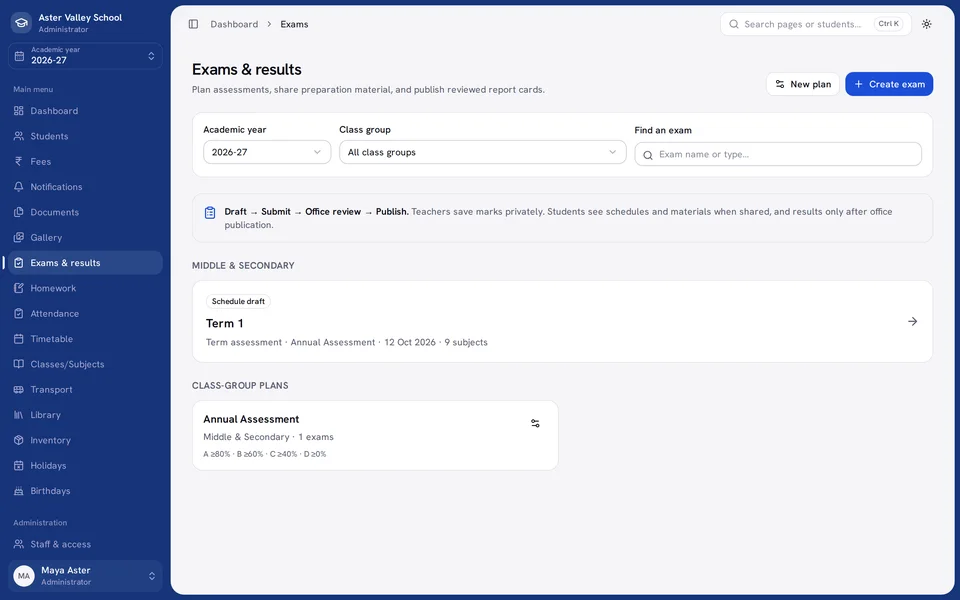Click the Fees rupee icon
Viewport: 960px width, 600px height.
tap(18, 162)
